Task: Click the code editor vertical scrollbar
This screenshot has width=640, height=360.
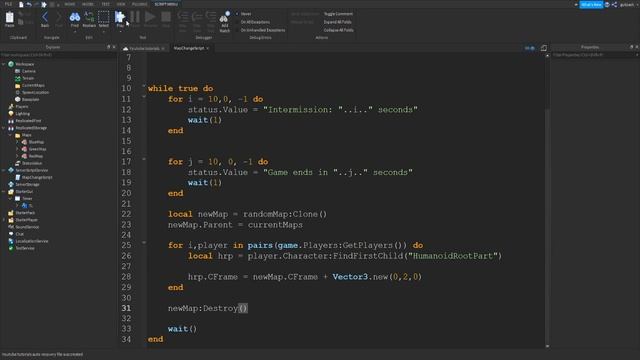Action: tap(547, 200)
